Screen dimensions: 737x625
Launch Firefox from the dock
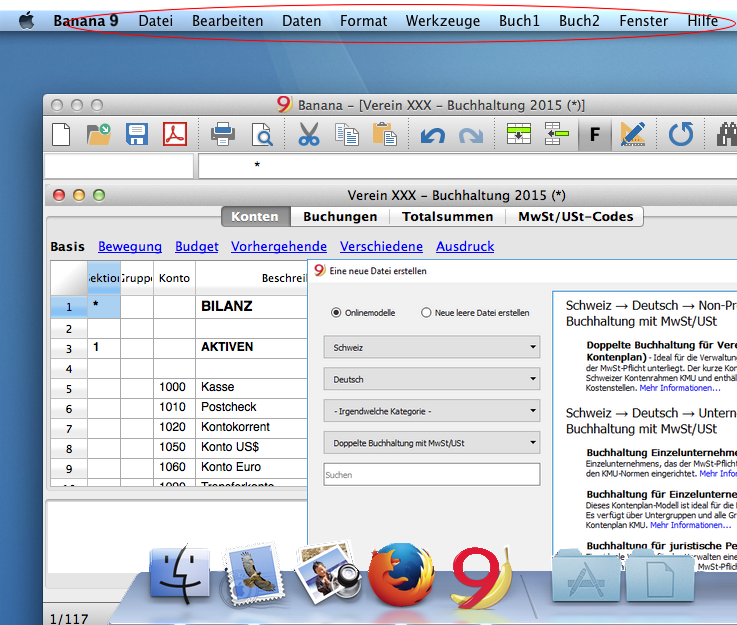click(401, 574)
